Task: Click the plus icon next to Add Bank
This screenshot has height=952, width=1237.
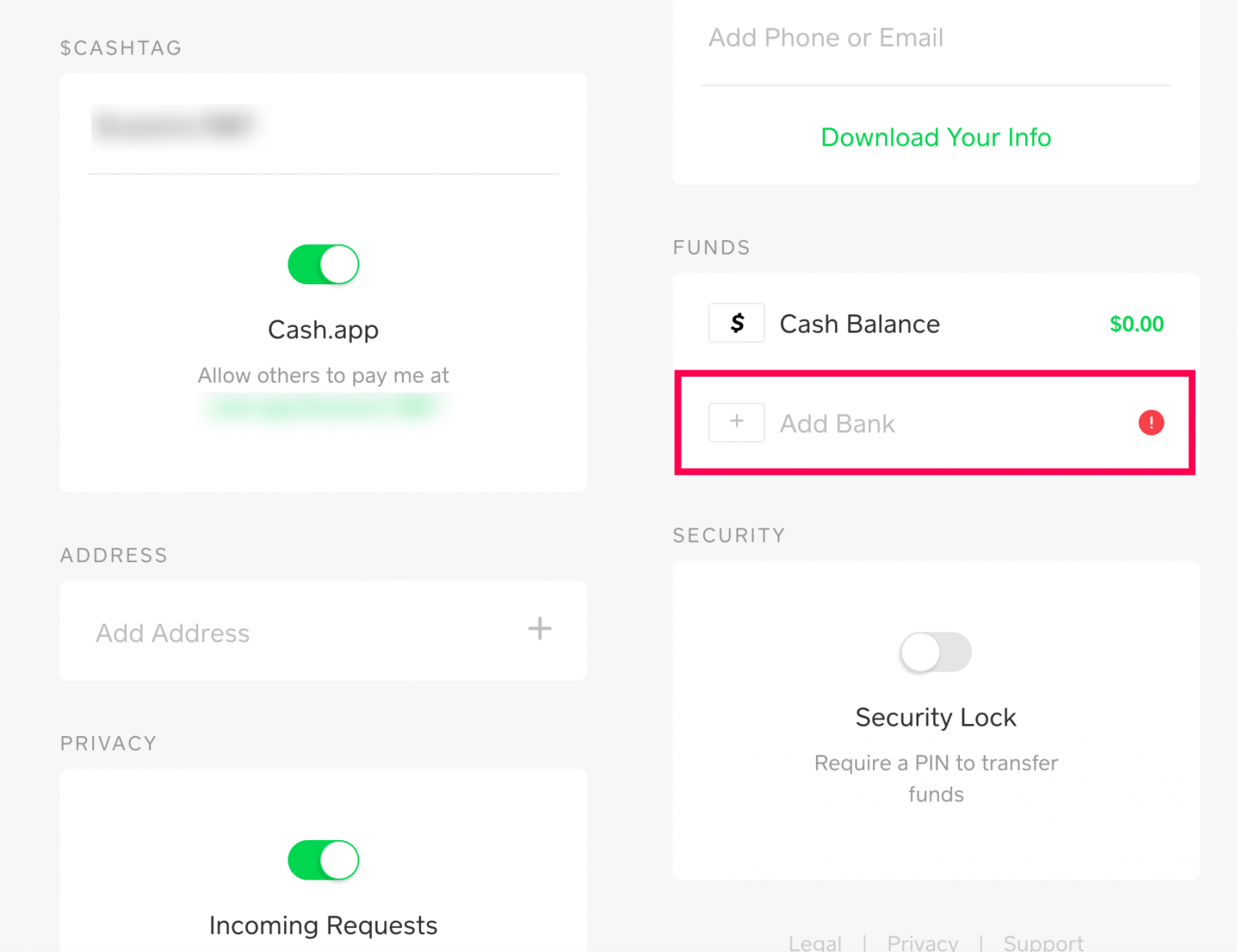Action: (x=736, y=423)
